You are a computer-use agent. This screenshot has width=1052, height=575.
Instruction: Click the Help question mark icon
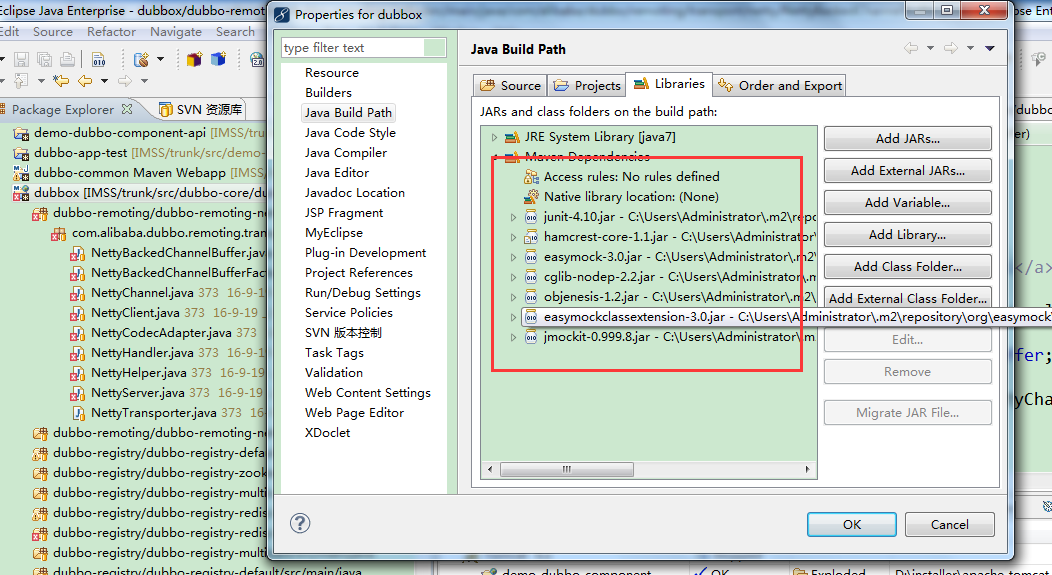tap(300, 523)
